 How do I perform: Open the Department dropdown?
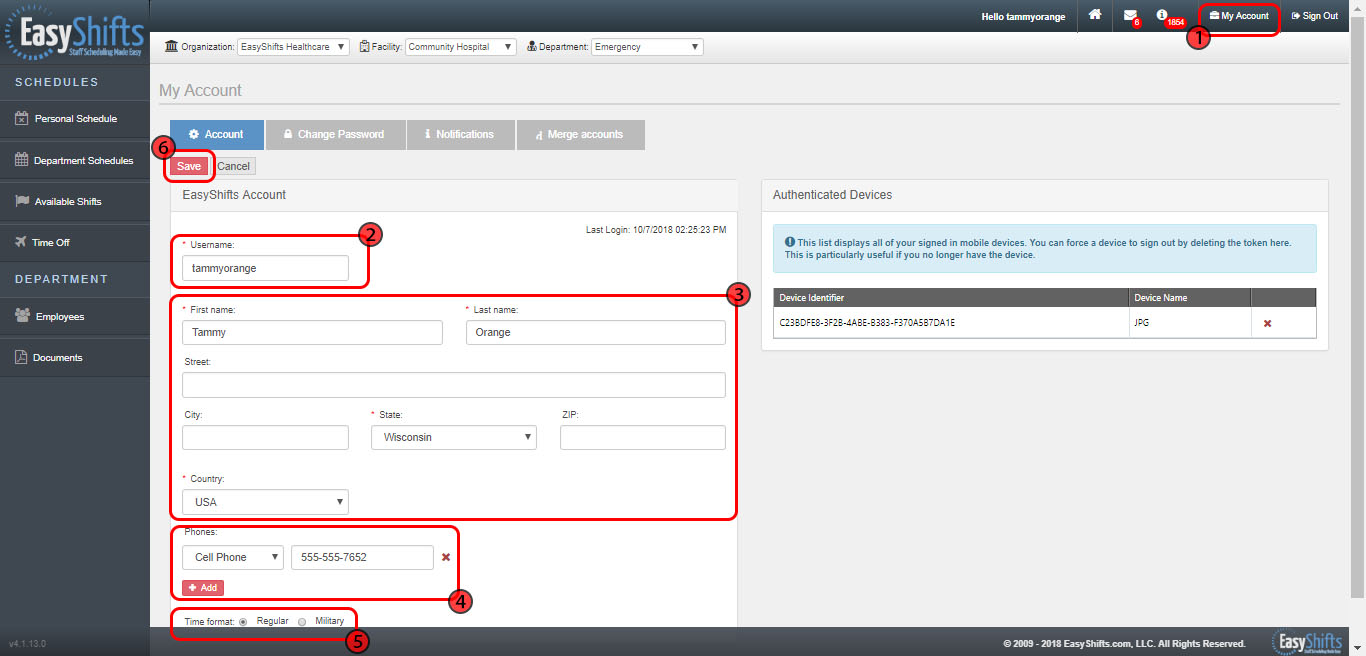click(x=647, y=47)
